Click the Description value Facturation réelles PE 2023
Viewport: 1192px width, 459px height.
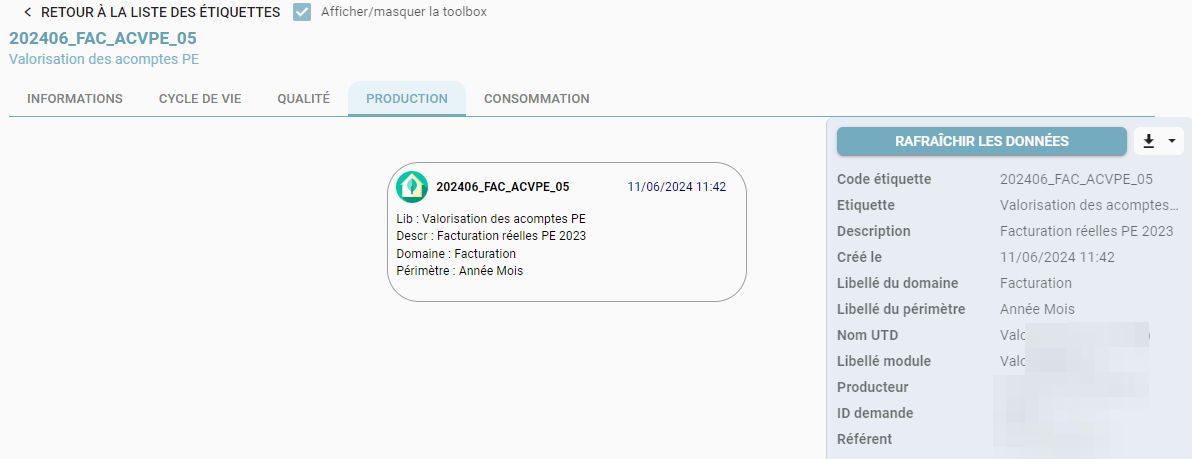tap(1087, 231)
